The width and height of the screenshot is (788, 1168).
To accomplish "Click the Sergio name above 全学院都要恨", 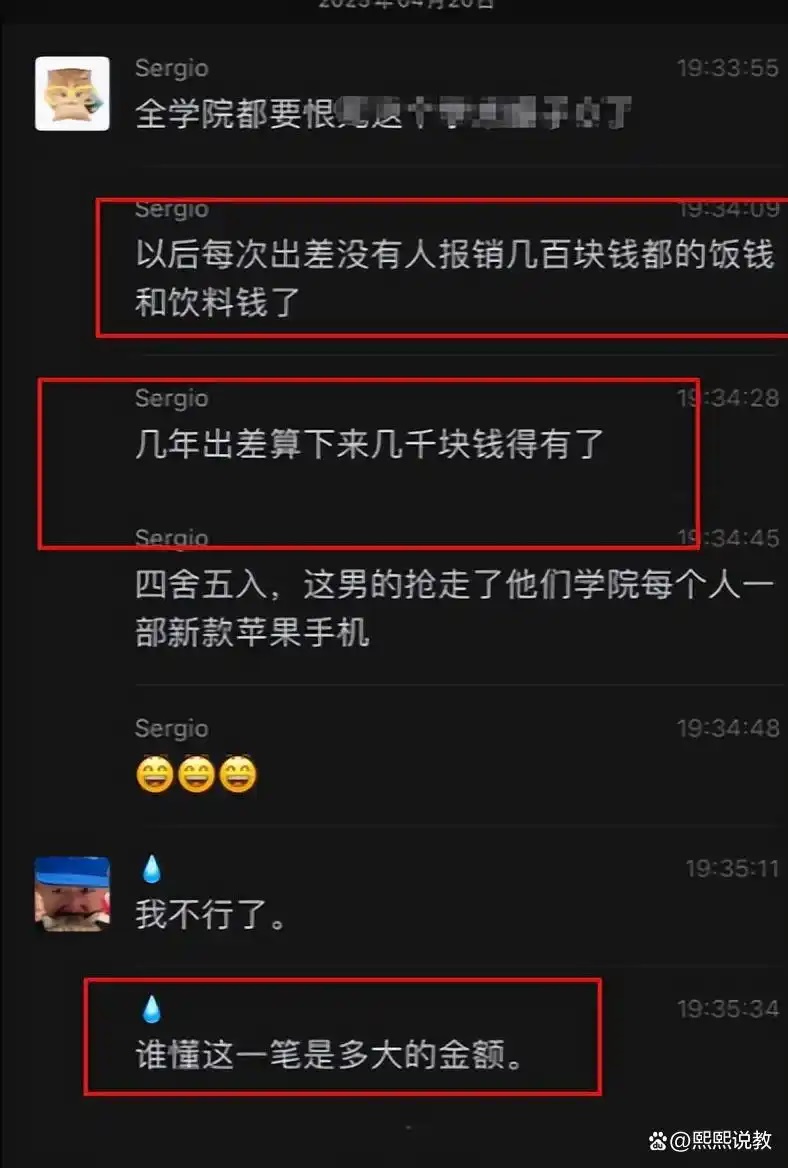I will 171,68.
